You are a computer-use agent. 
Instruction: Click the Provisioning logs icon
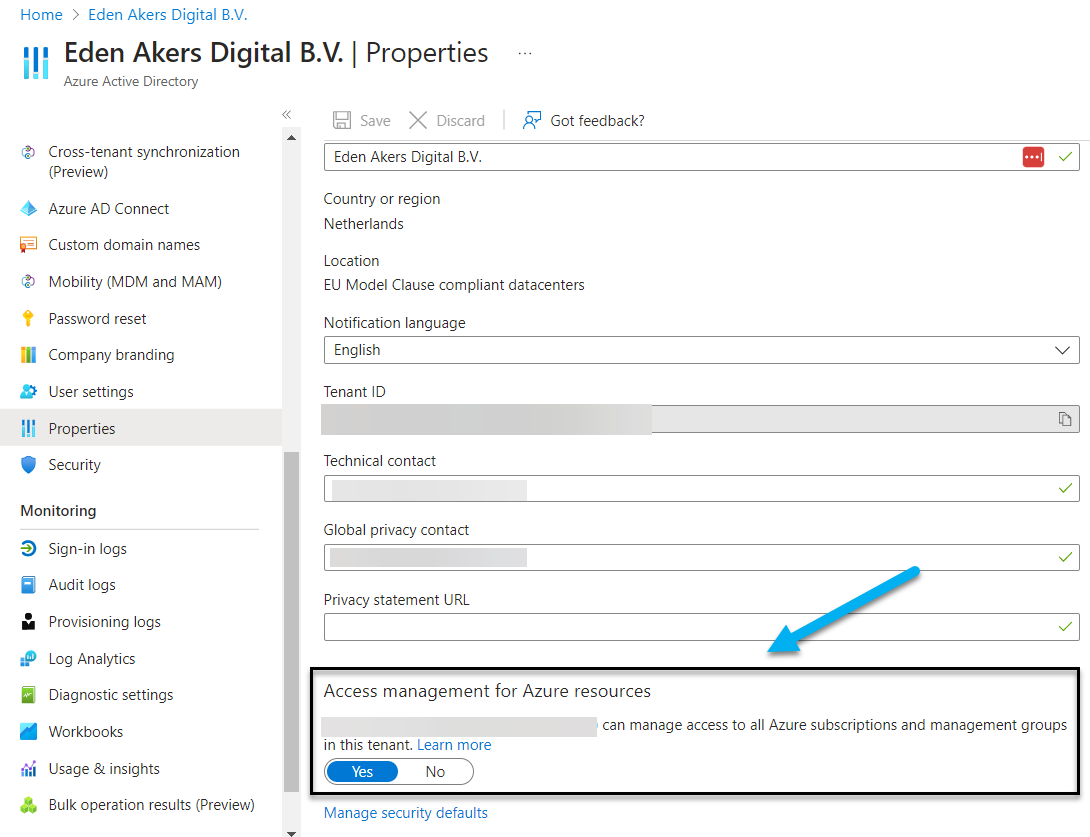click(x=29, y=621)
